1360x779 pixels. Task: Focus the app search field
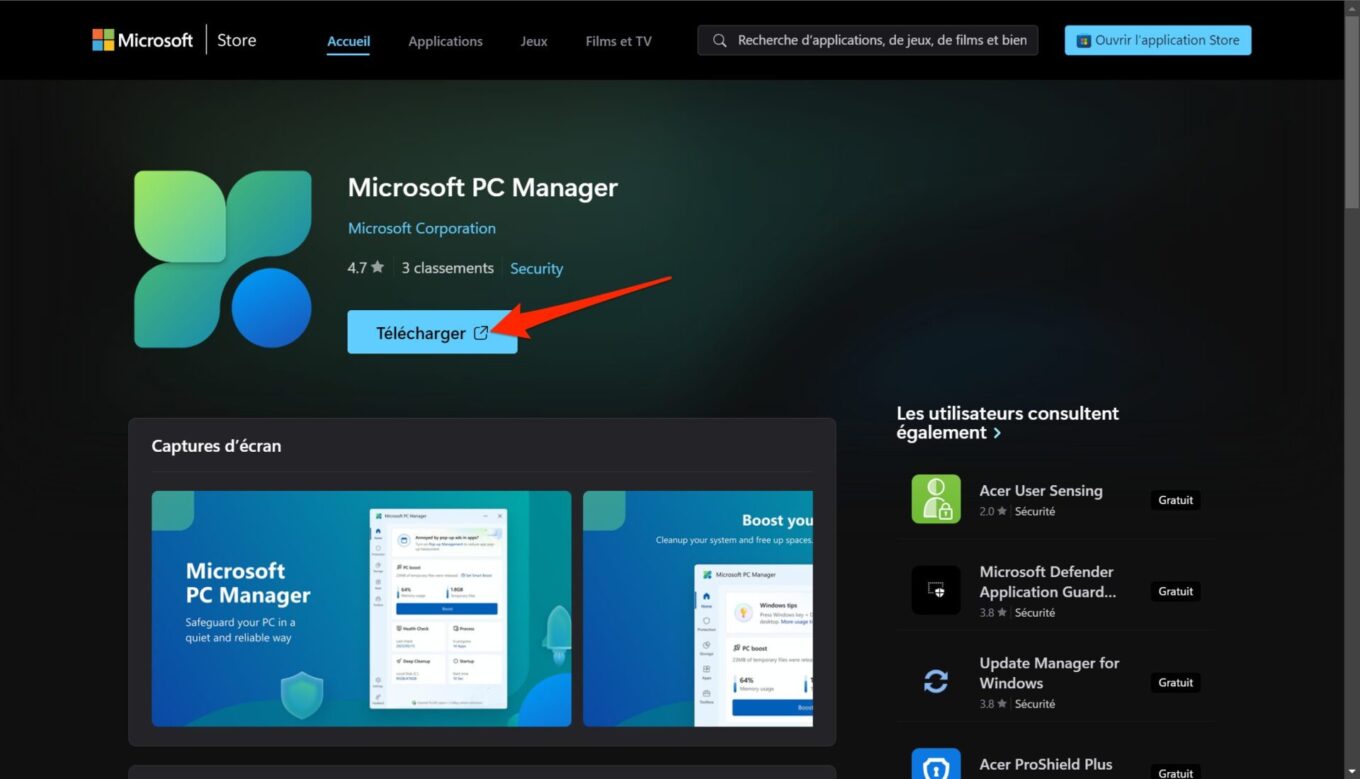(x=868, y=40)
